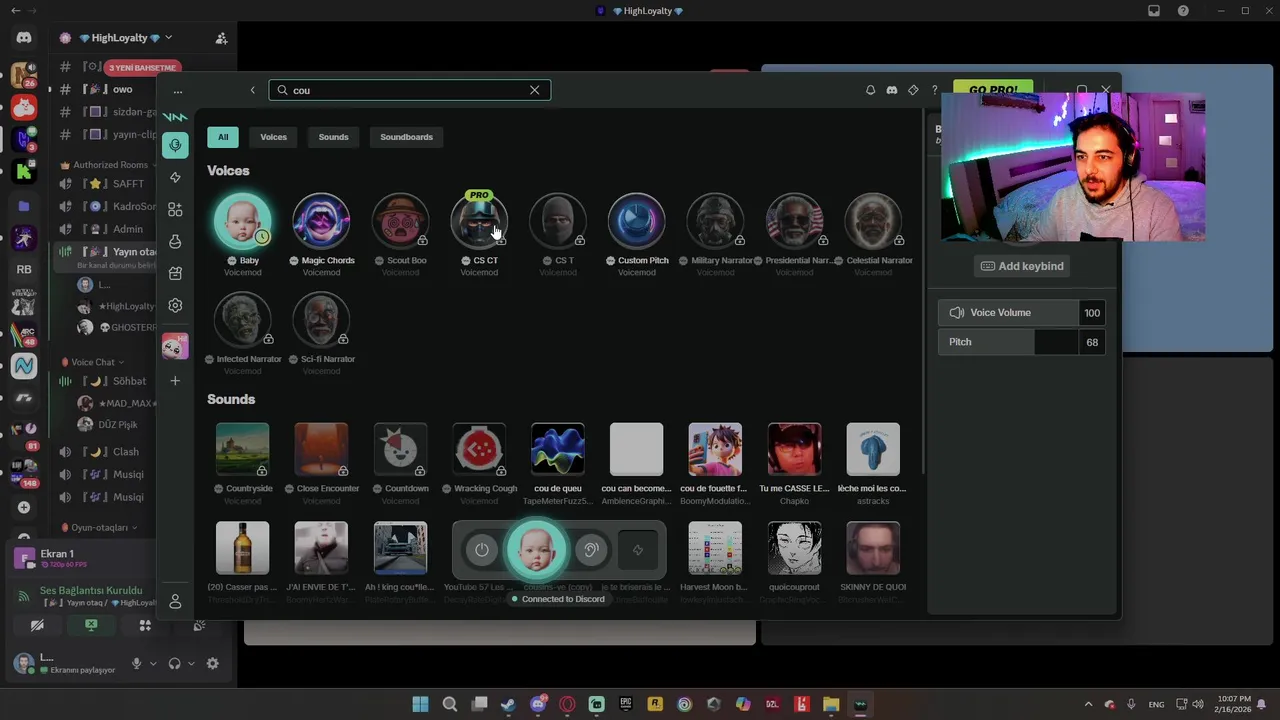
Task: Collapse Oyun-otaqları category in Discord
Action: click(x=99, y=527)
